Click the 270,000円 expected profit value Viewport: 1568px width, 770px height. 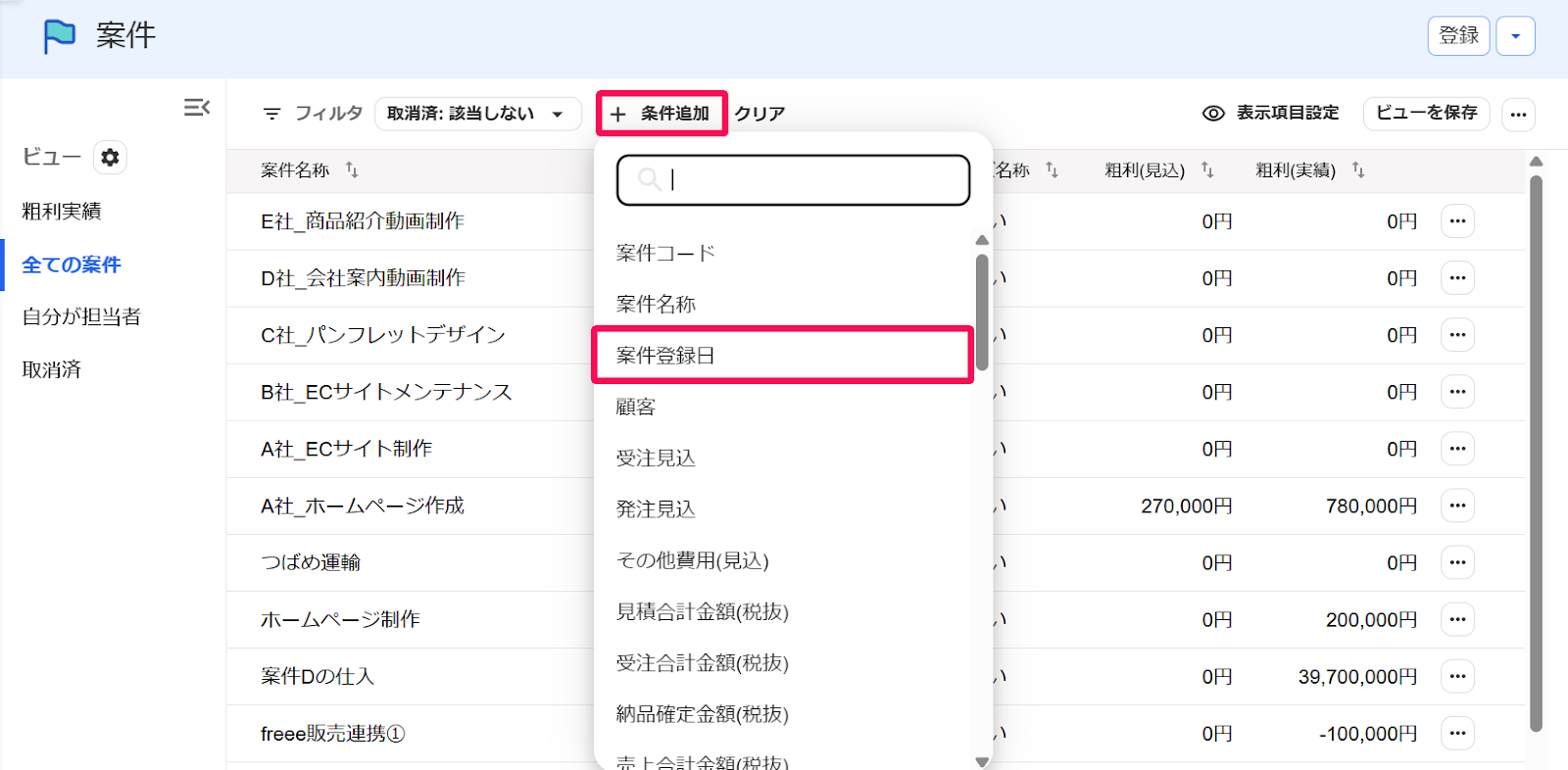point(1187,505)
